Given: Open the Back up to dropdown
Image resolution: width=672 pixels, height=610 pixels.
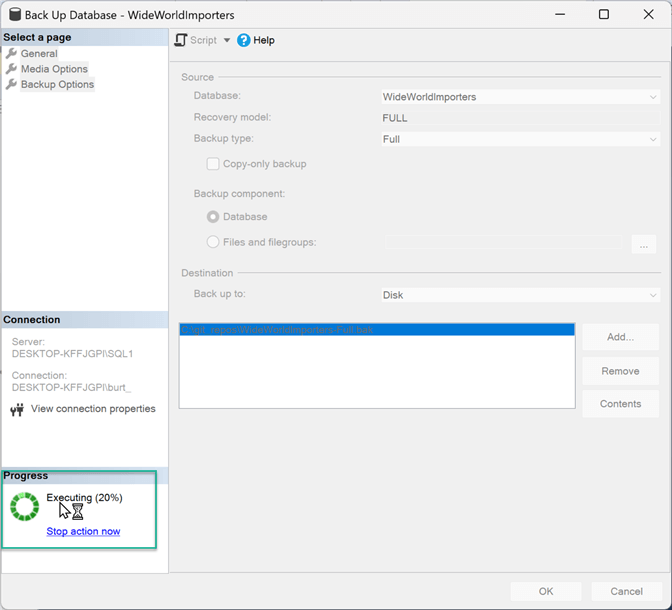Looking at the screenshot, I should pos(520,295).
